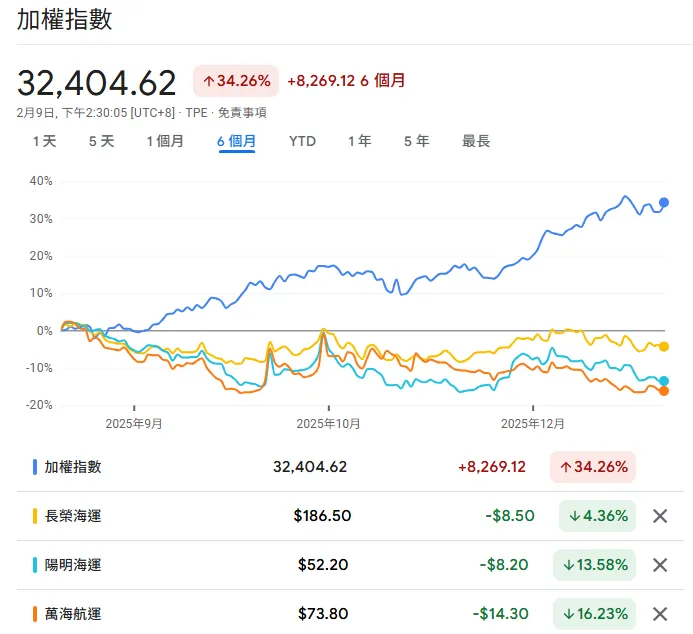Viewport: 693px width, 634px height.
Task: Click the $186.50 price value
Action: click(322, 516)
